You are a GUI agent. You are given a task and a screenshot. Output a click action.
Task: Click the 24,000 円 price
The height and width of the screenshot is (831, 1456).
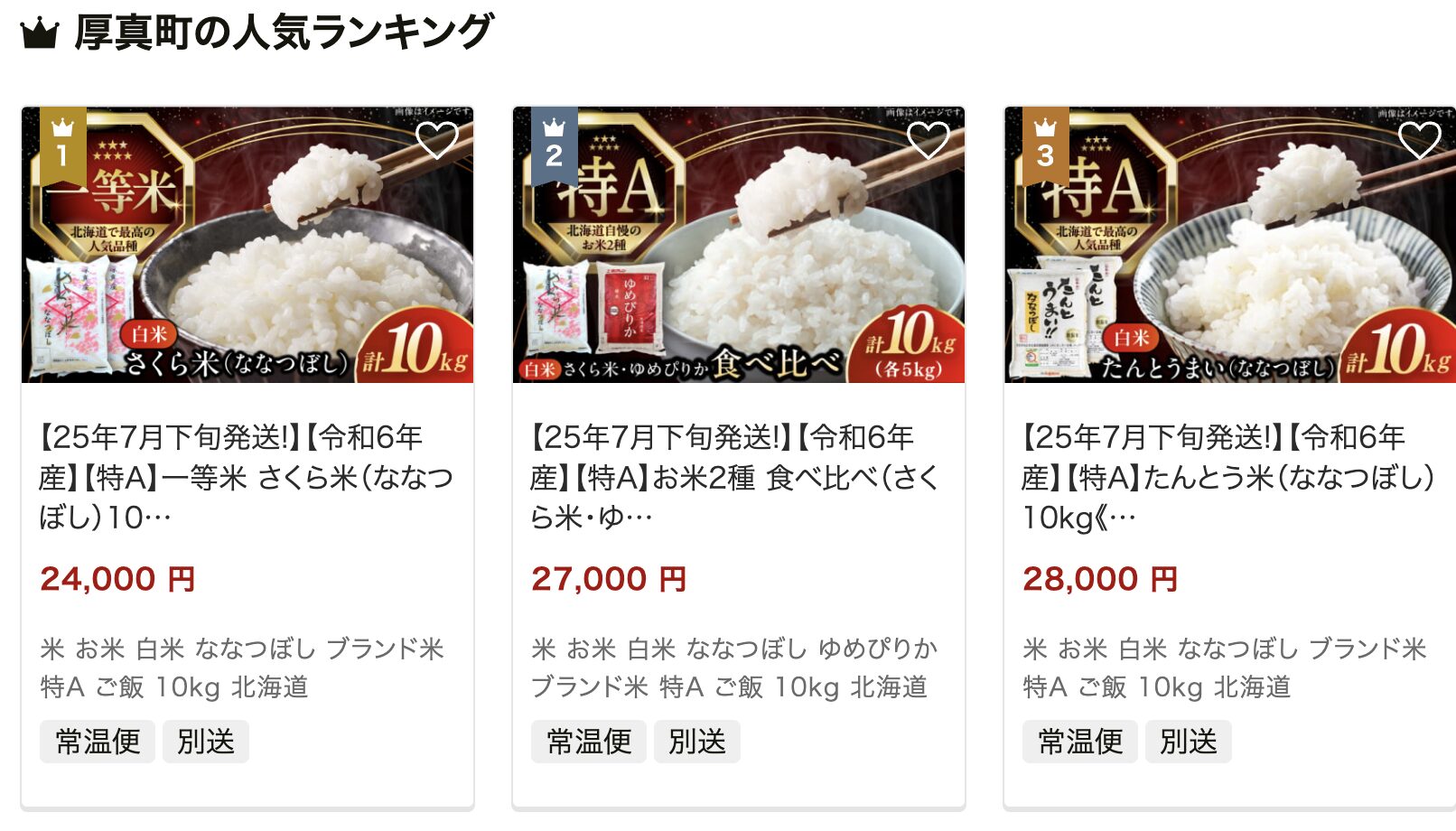[117, 578]
